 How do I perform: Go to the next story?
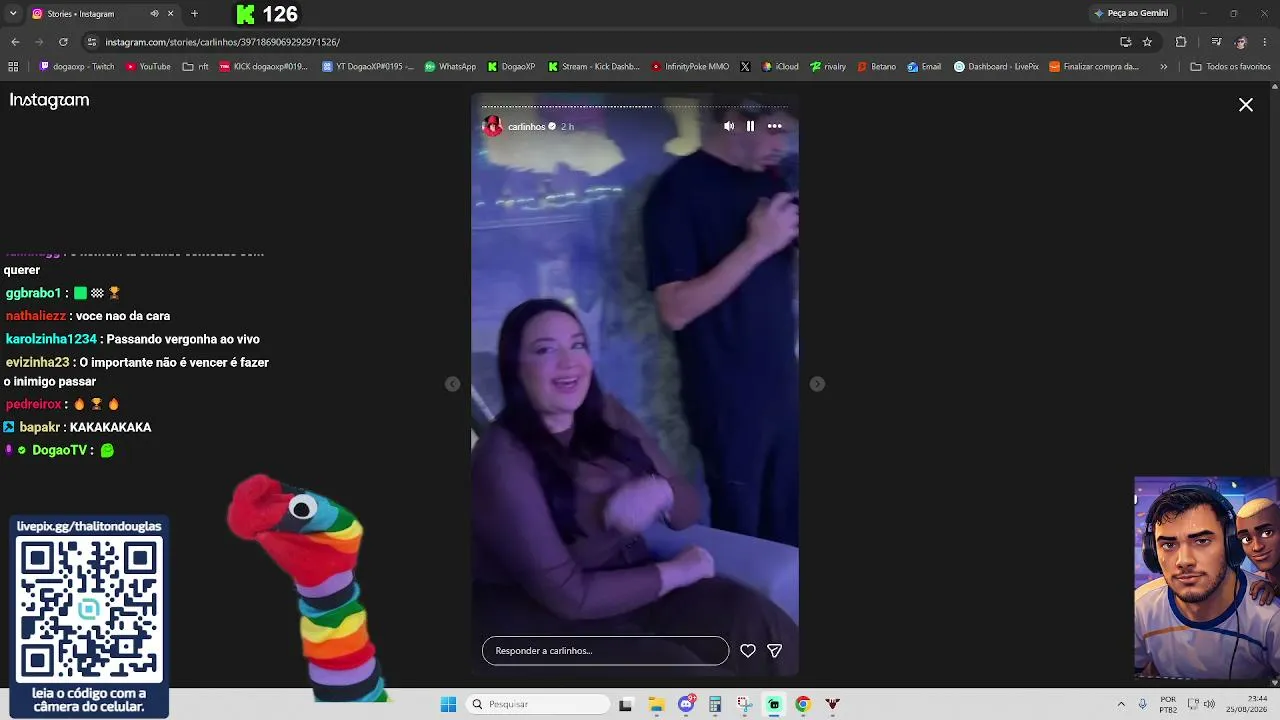817,384
